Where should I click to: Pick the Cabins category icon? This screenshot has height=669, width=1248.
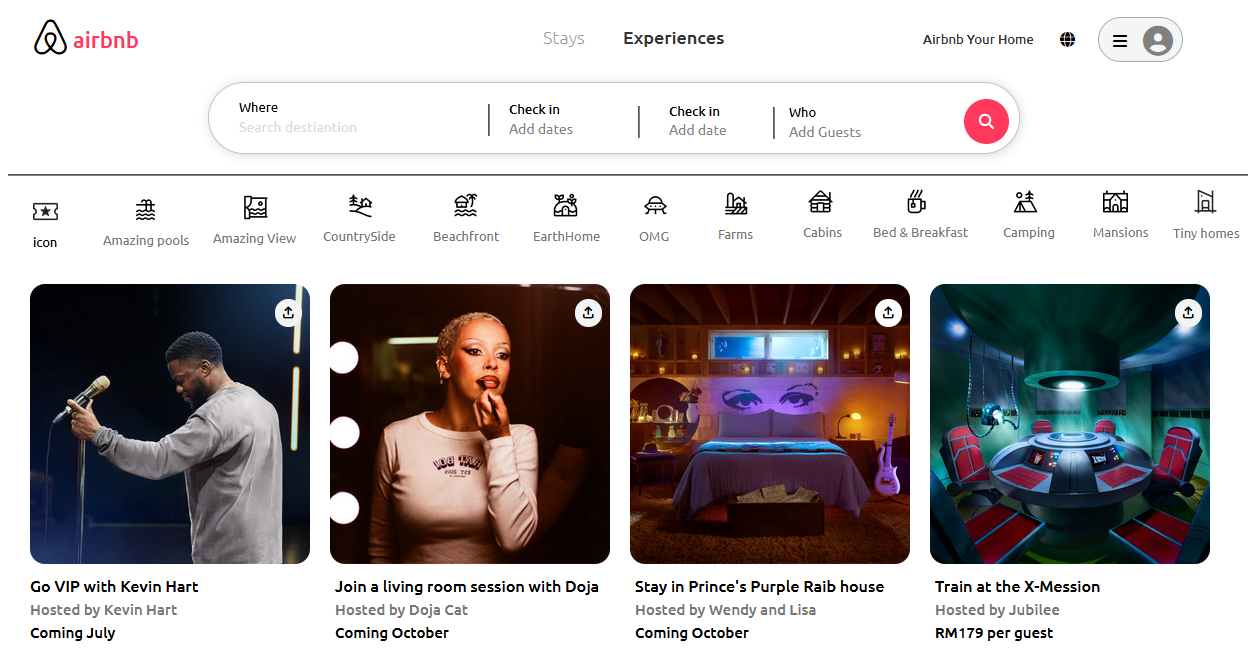[821, 202]
